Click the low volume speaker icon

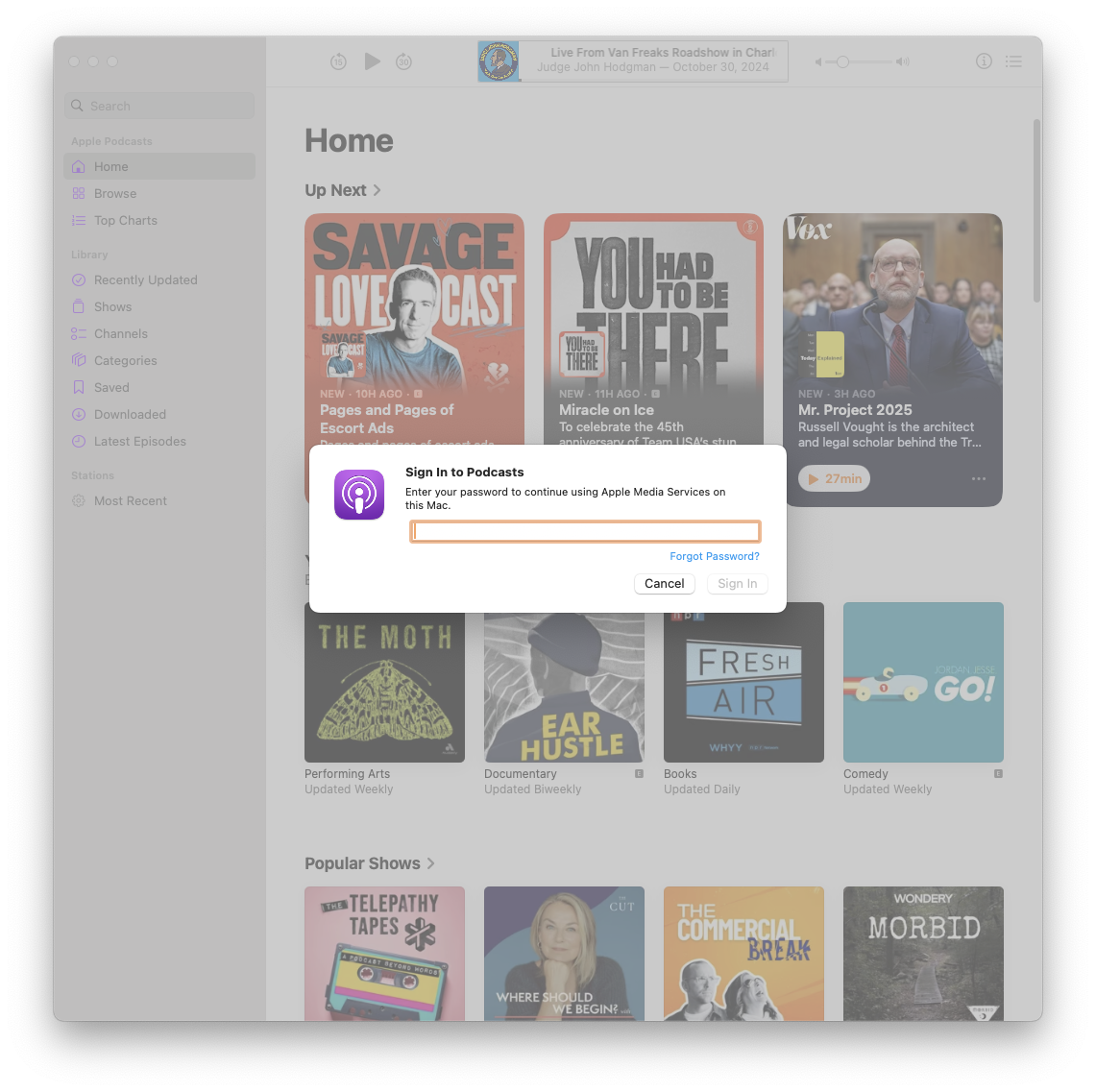(x=818, y=62)
